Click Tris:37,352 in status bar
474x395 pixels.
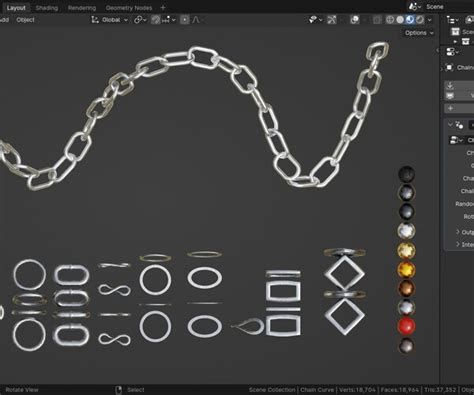tap(440, 390)
